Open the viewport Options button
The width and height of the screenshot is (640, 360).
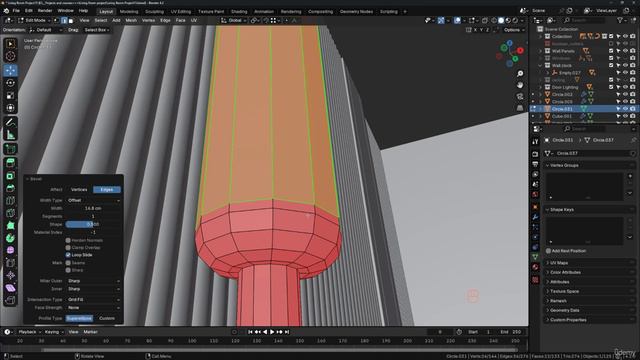pyautogui.click(x=513, y=30)
